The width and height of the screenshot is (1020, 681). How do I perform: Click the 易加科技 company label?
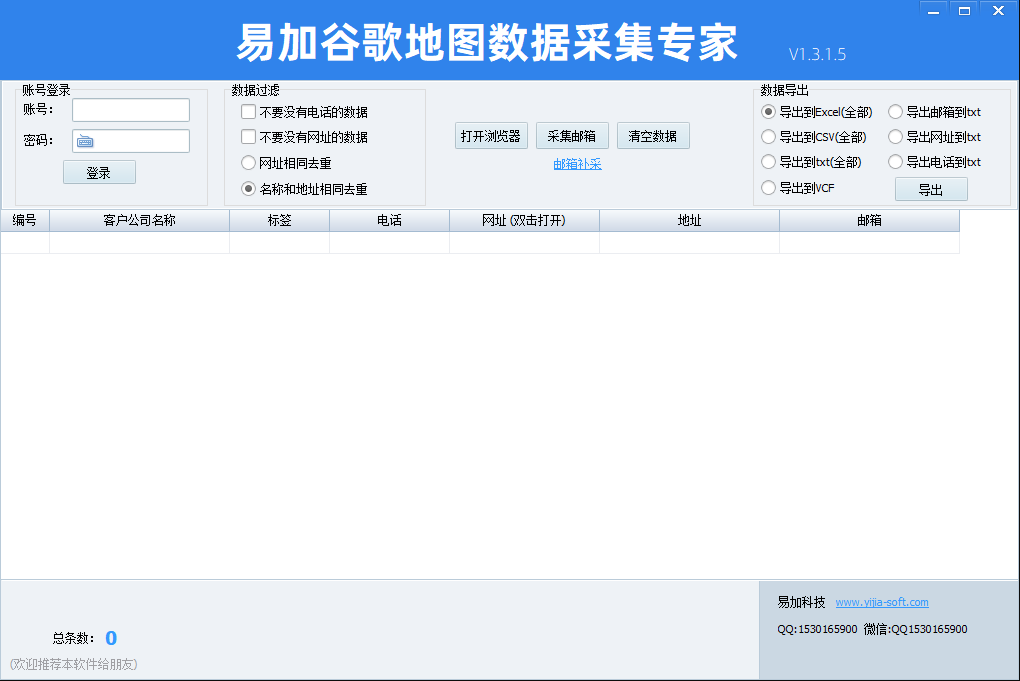[801, 602]
